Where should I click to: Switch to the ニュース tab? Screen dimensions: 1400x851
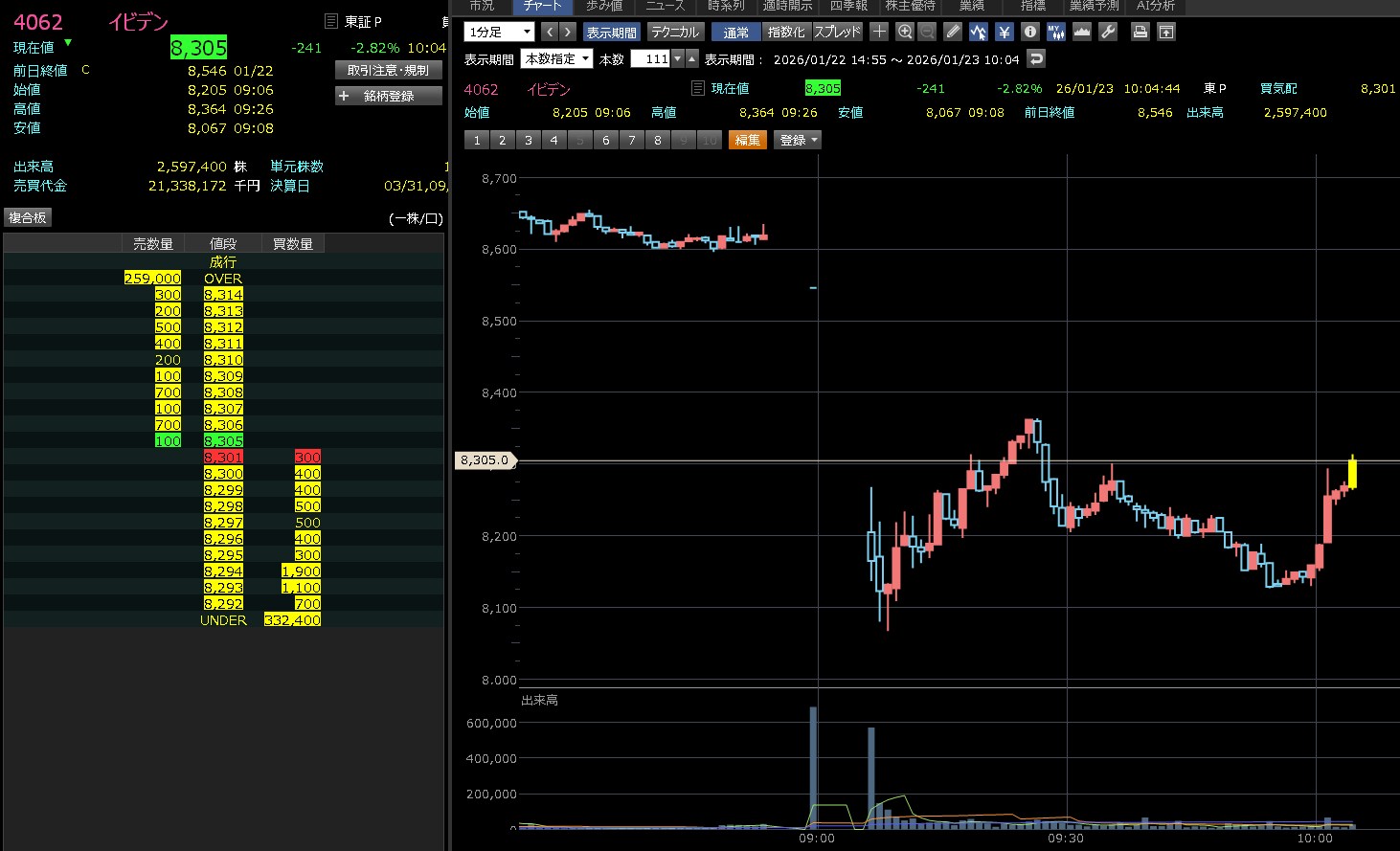tap(665, 6)
